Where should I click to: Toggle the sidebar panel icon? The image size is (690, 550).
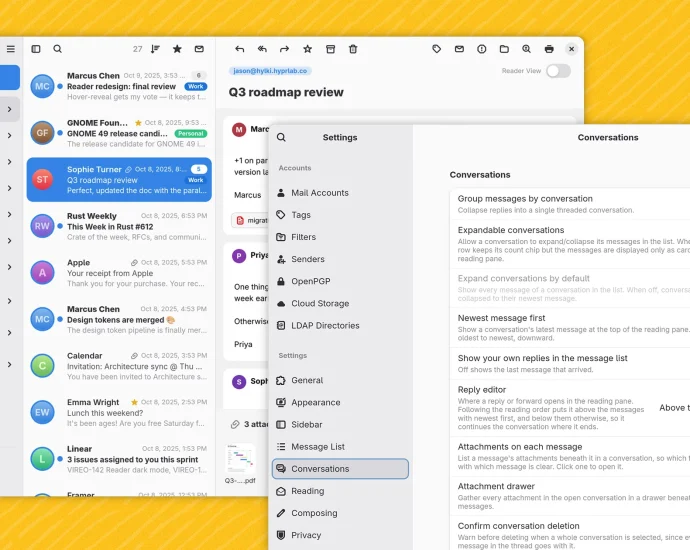tap(36, 49)
